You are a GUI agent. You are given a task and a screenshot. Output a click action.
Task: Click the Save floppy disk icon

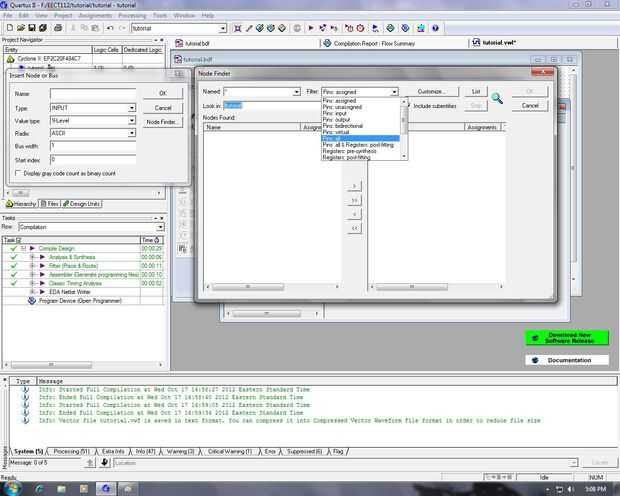tap(32, 28)
